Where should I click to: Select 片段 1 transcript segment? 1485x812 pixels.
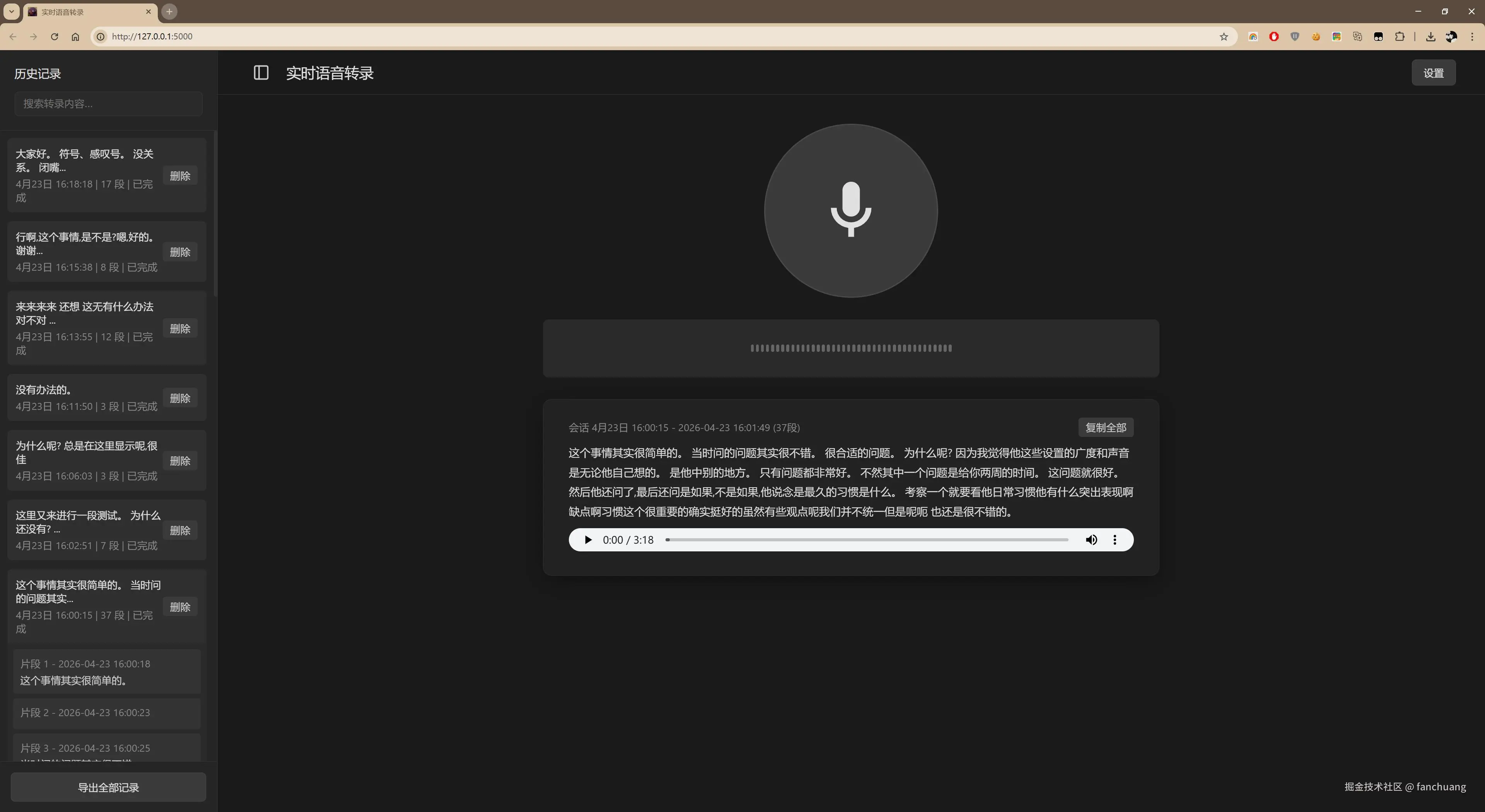click(107, 671)
